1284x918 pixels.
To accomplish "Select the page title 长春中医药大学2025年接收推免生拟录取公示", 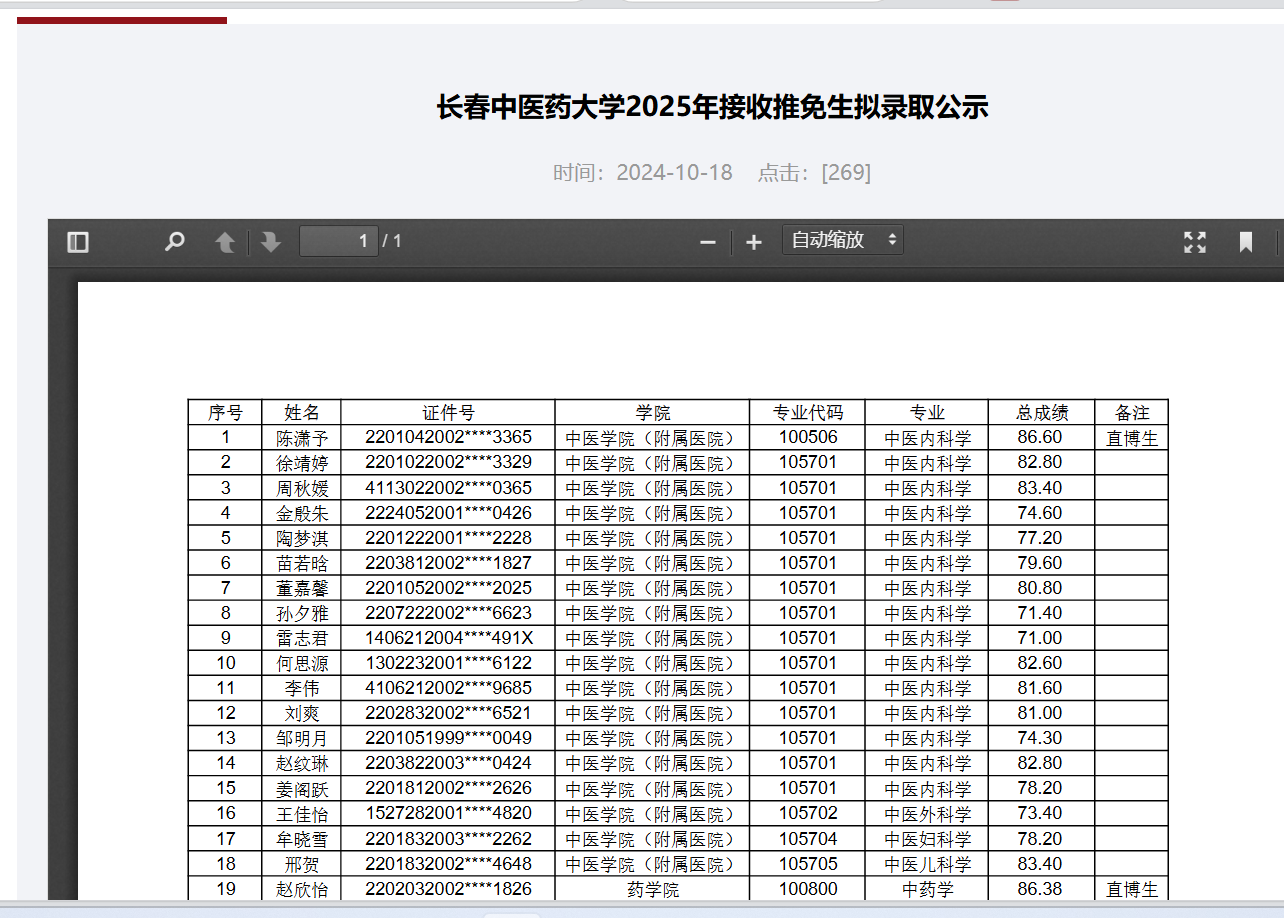I will tap(712, 107).
